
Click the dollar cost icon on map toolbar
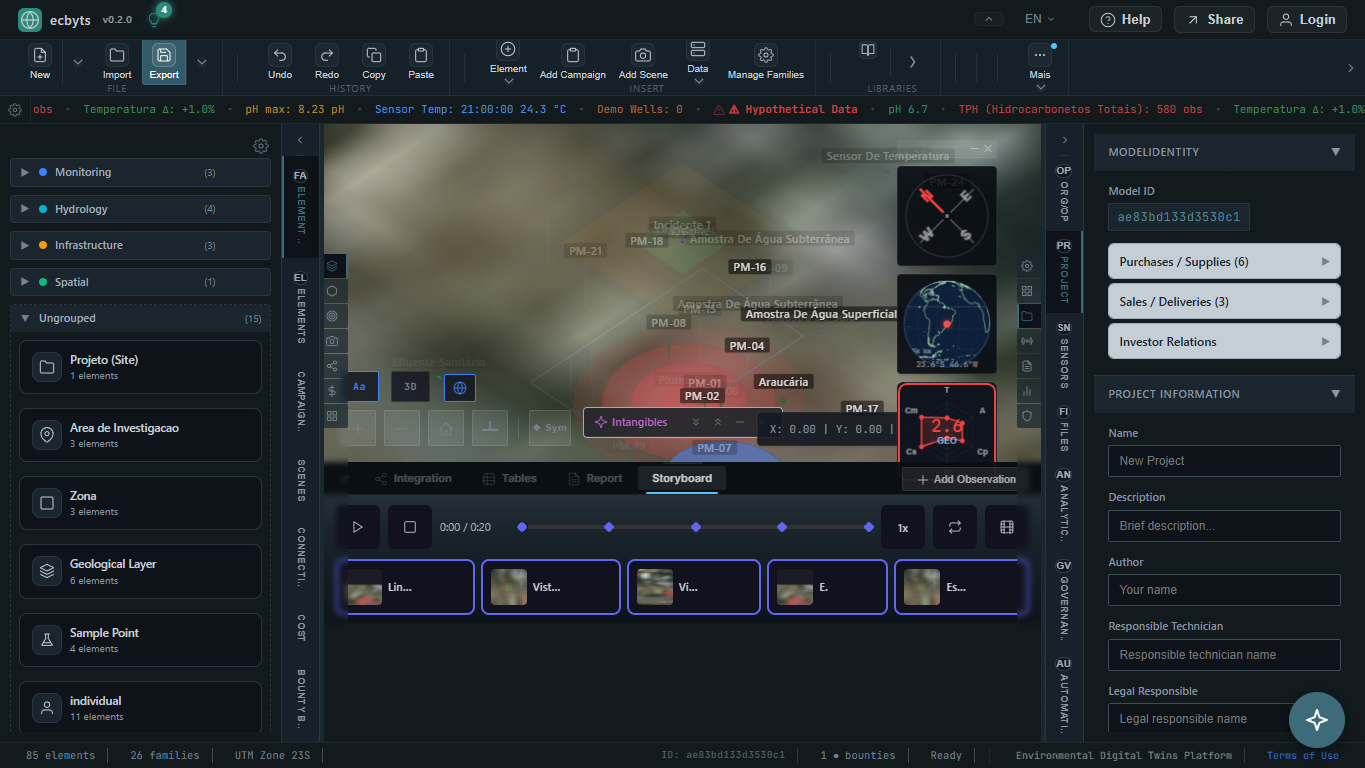click(332, 391)
